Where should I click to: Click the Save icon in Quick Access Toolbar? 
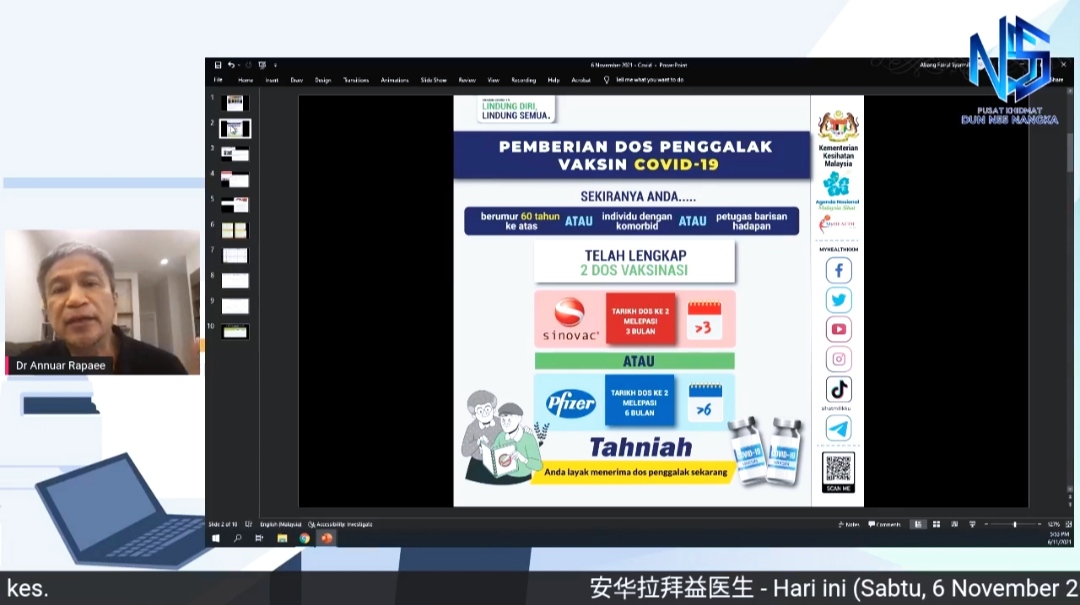point(218,65)
